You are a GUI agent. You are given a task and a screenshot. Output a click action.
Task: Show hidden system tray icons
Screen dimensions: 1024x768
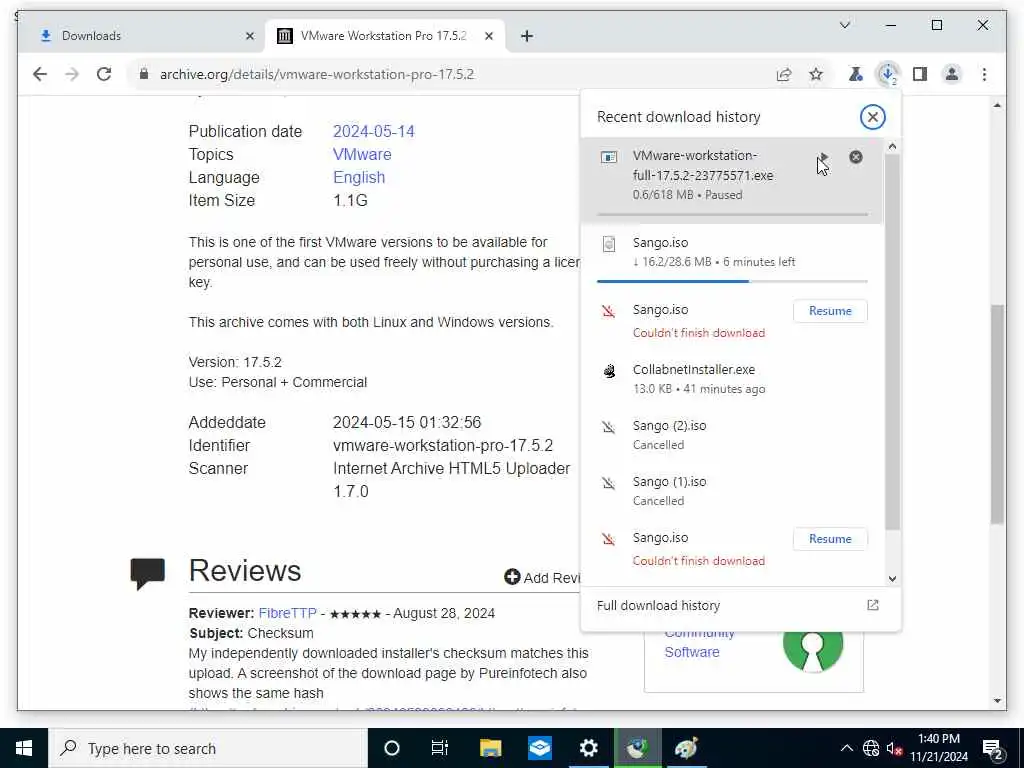pyautogui.click(x=846, y=748)
